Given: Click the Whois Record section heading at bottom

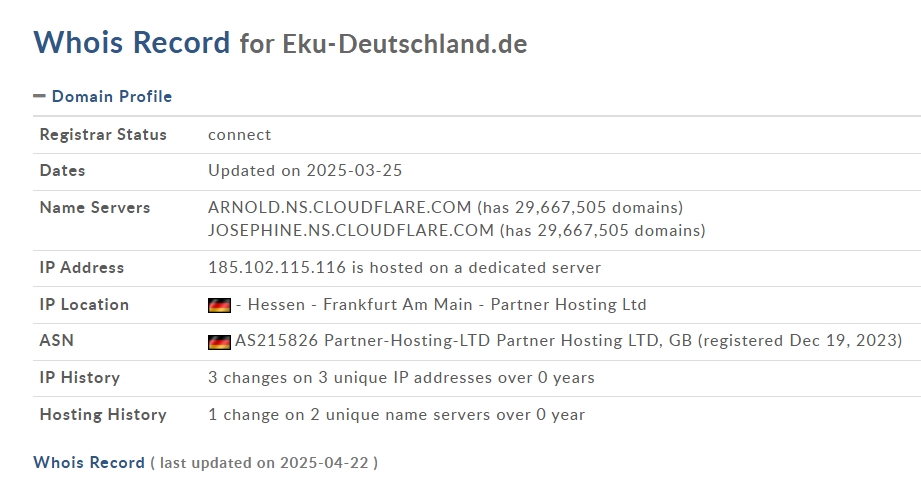Looking at the screenshot, I should coord(89,462).
